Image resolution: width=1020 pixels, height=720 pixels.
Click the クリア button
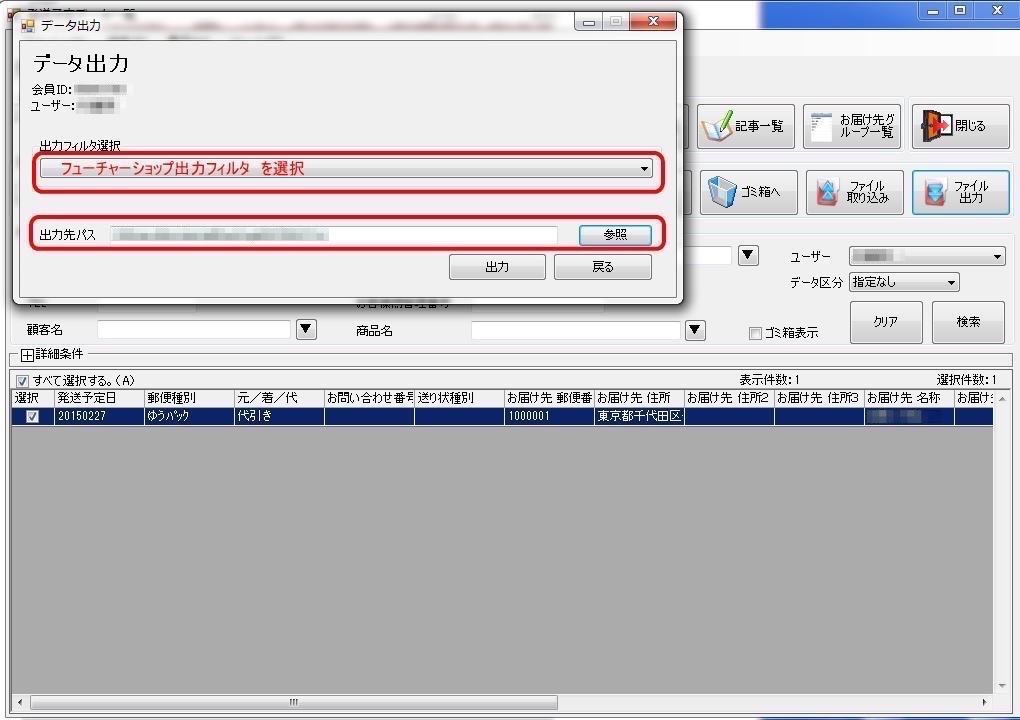(886, 322)
